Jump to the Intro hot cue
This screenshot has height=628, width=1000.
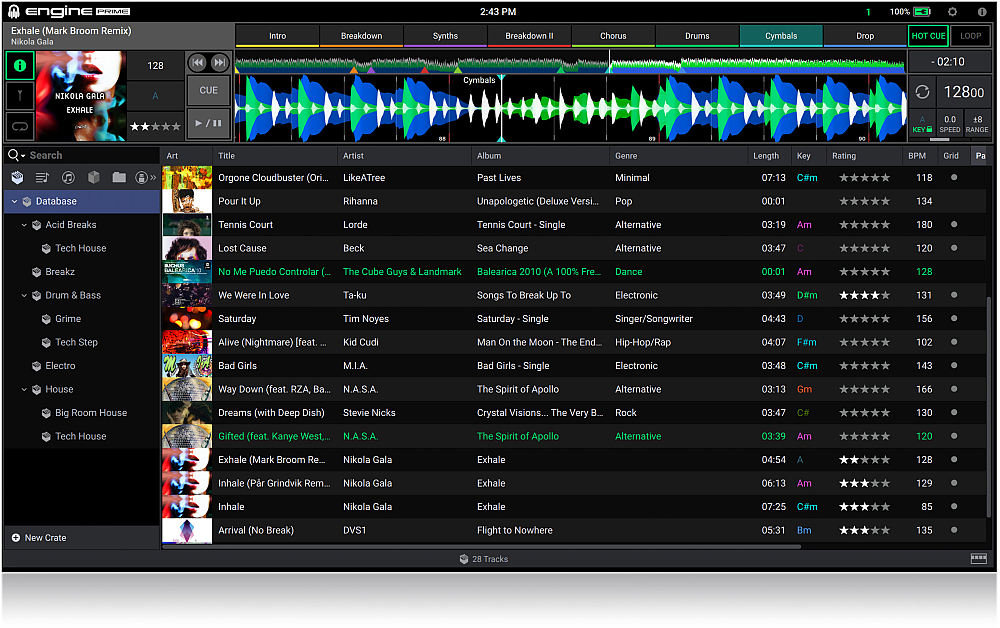pyautogui.click(x=277, y=36)
